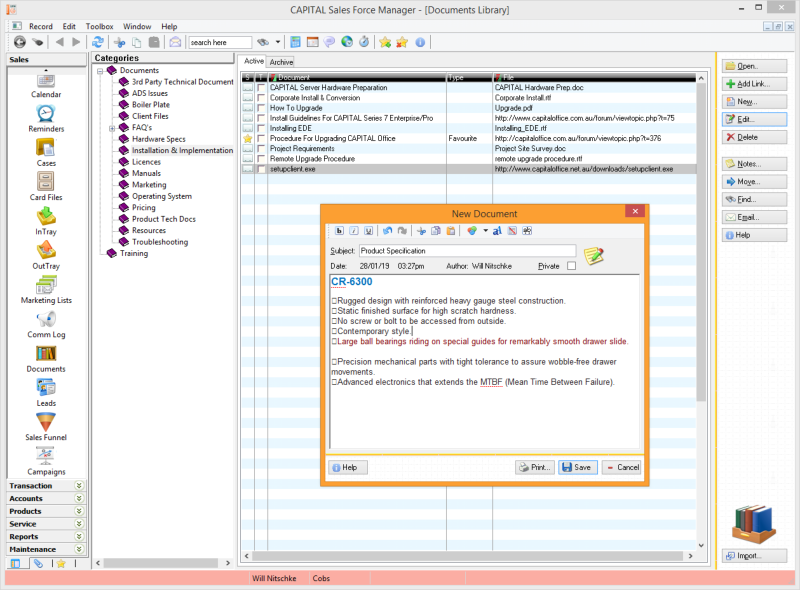Click the search here field
Screen dimensions: 800x590
click(x=220, y=42)
